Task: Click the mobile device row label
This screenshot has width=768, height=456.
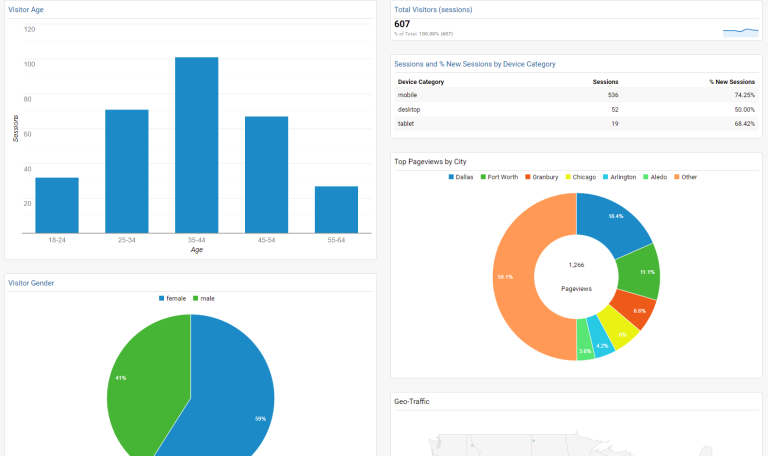Action: 408,95
